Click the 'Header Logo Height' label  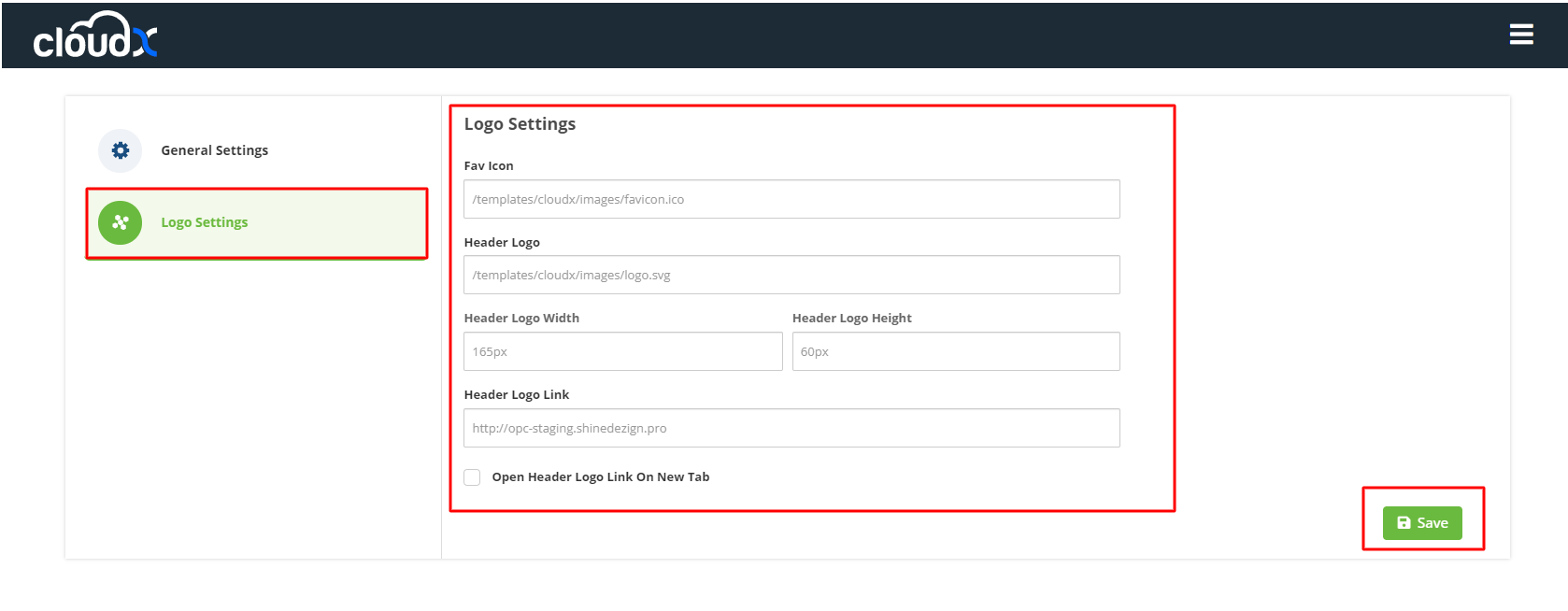click(851, 319)
